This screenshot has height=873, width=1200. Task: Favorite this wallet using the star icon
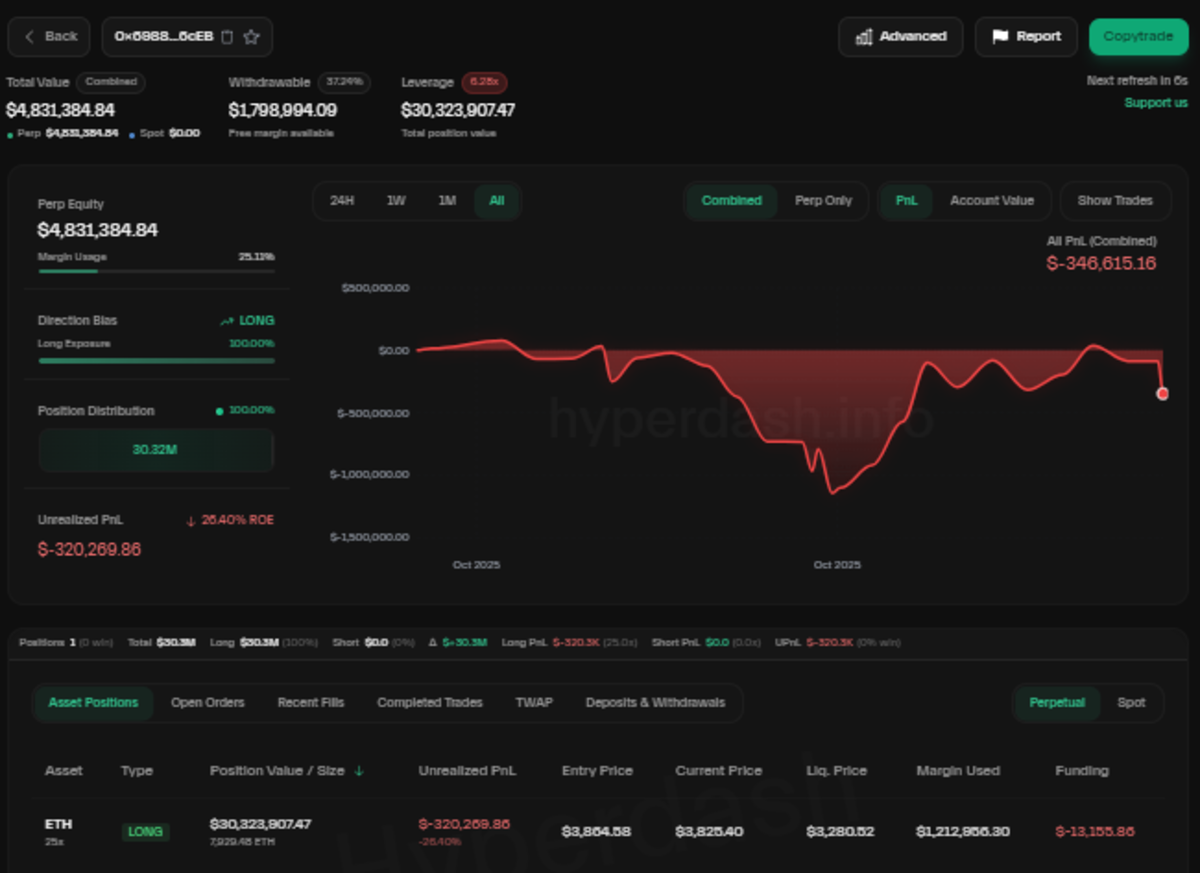pyautogui.click(x=252, y=37)
